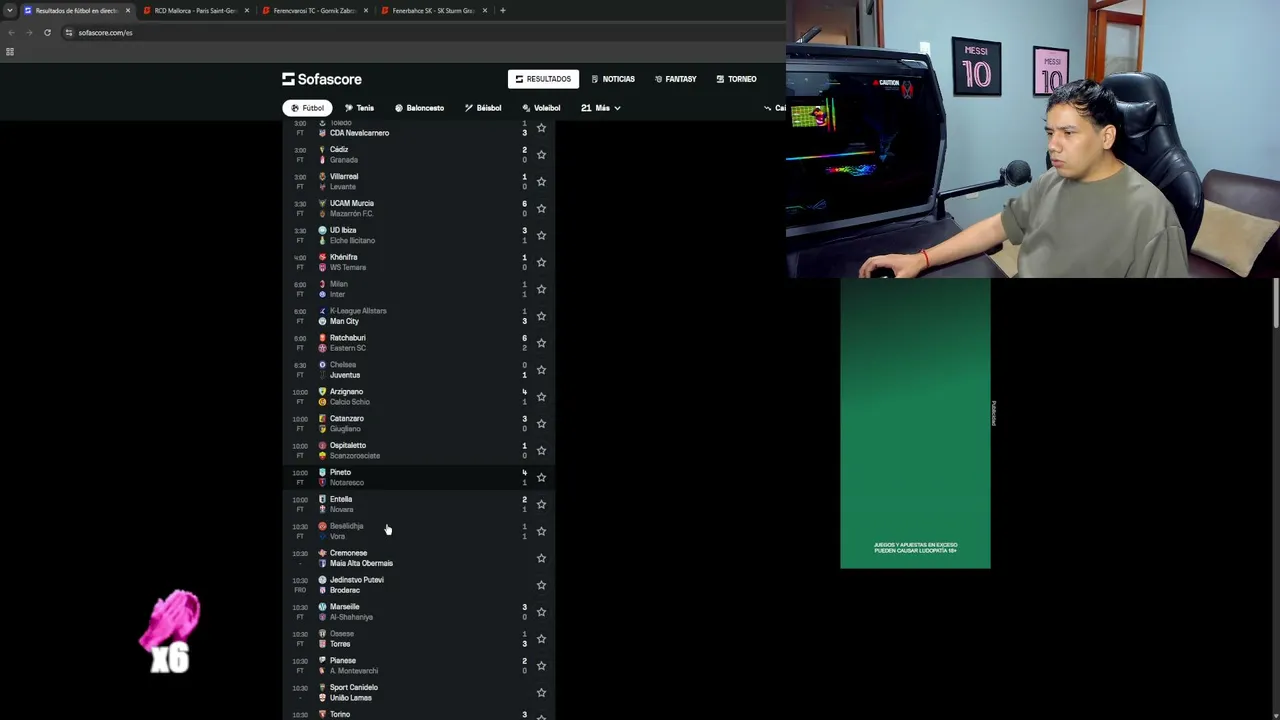Click the Chelsea team crest

pos(322,365)
